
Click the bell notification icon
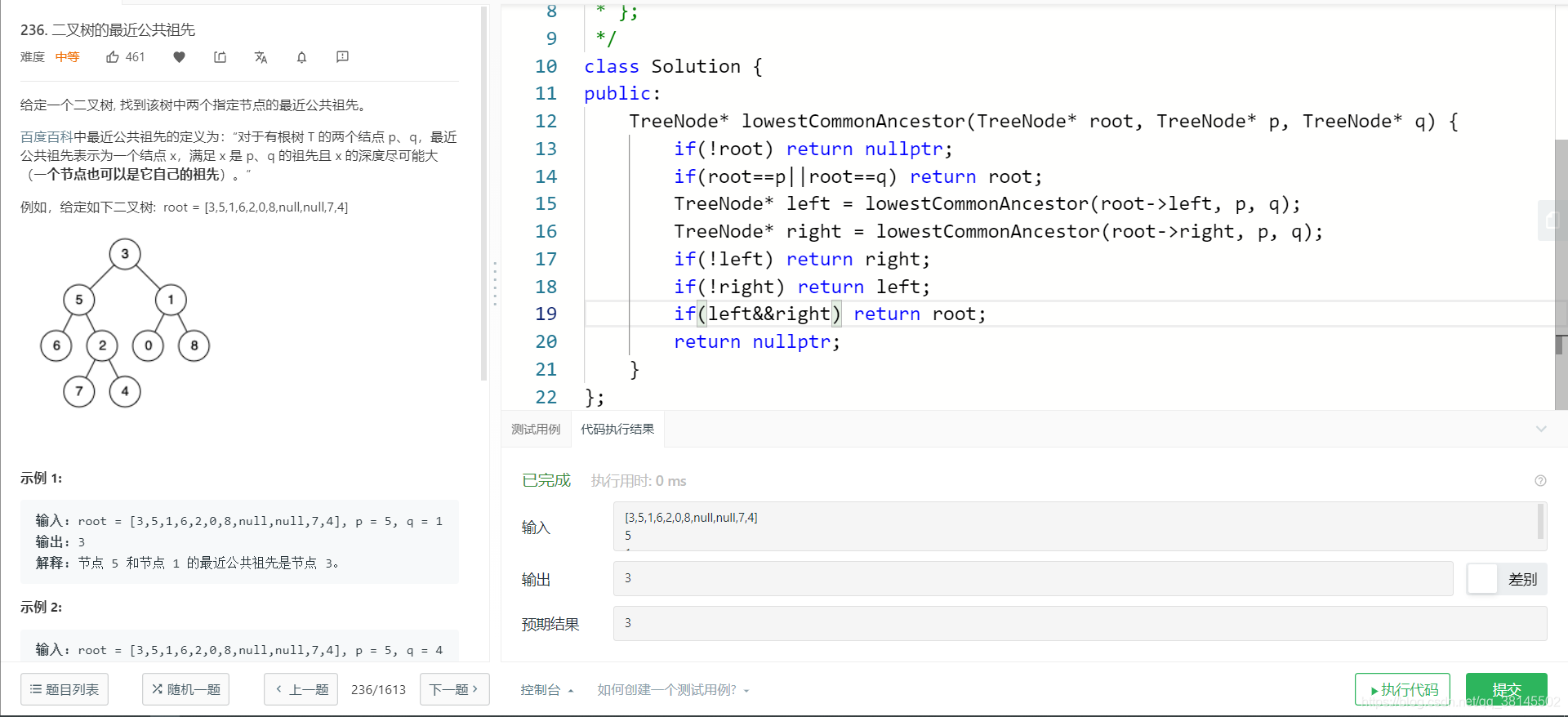[301, 57]
